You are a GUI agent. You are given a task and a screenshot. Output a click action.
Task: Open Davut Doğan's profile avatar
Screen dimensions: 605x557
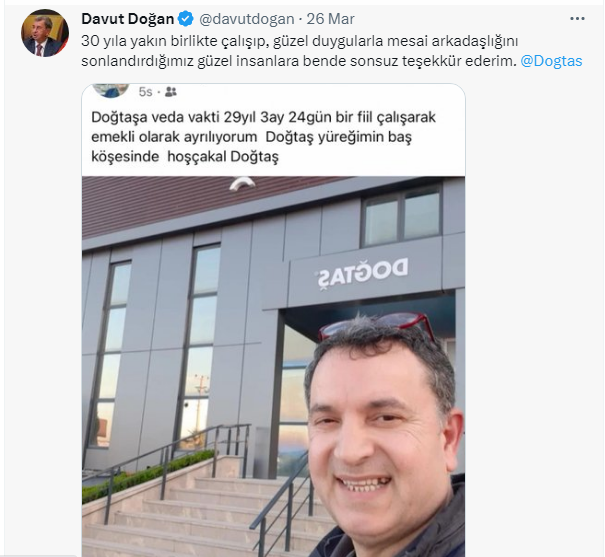tap(45, 33)
